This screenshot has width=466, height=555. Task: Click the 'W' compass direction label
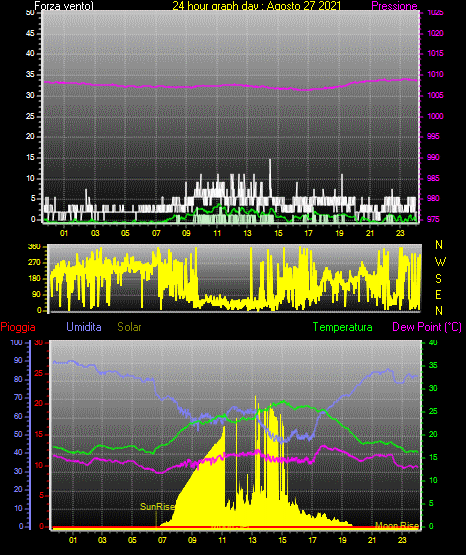[440, 262]
